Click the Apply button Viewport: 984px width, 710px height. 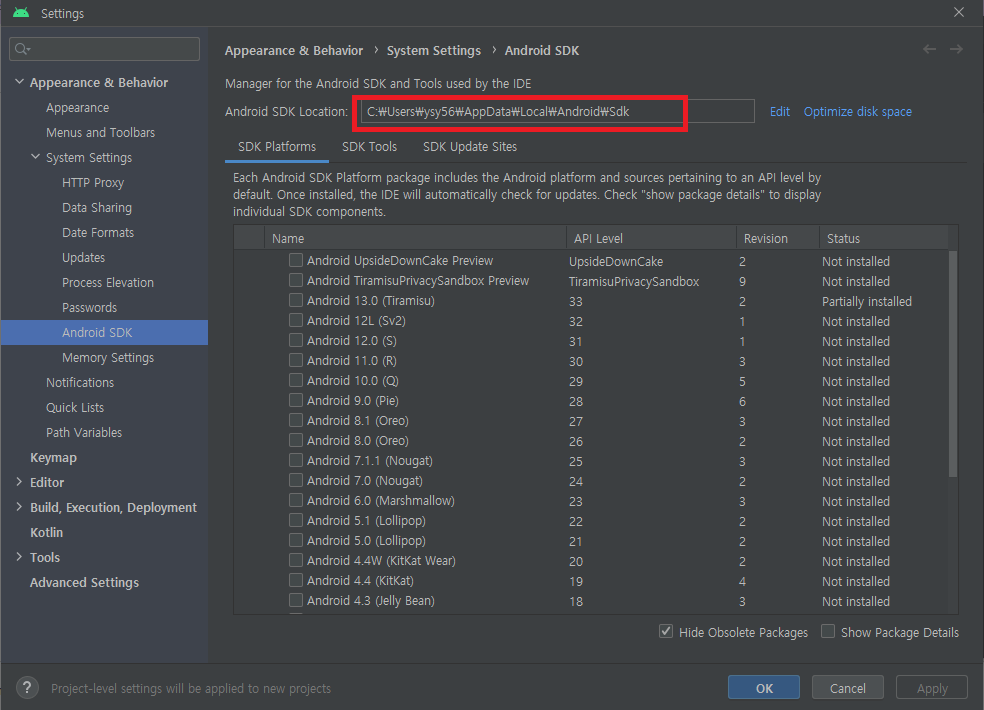[931, 688]
